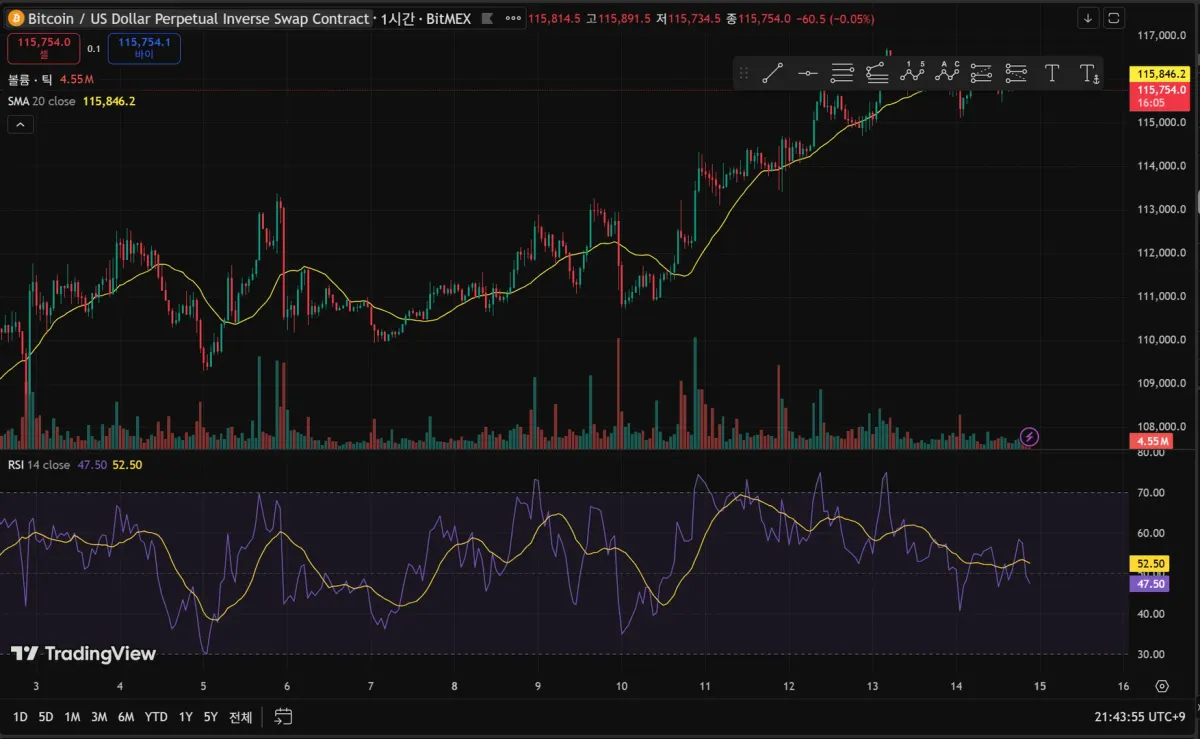Select the horizontal line drawing tool

808,72
